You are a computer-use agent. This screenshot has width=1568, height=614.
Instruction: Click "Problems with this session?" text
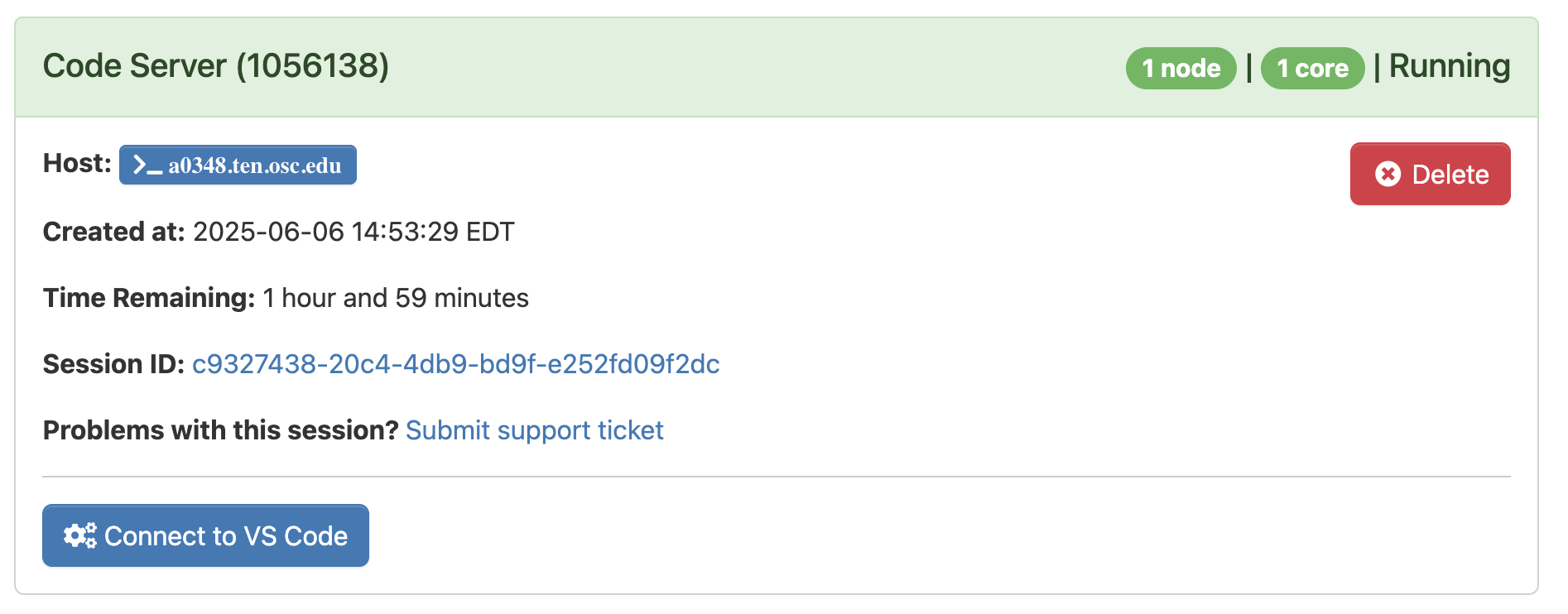[221, 430]
